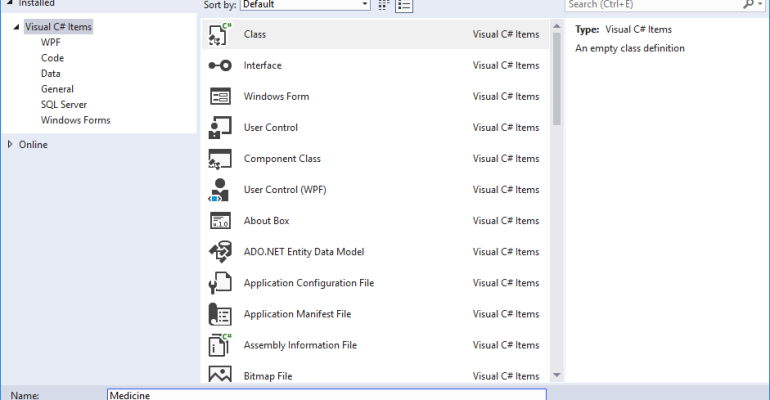Choose the Windows Form template icon
The width and height of the screenshot is (770, 400).
coord(220,96)
